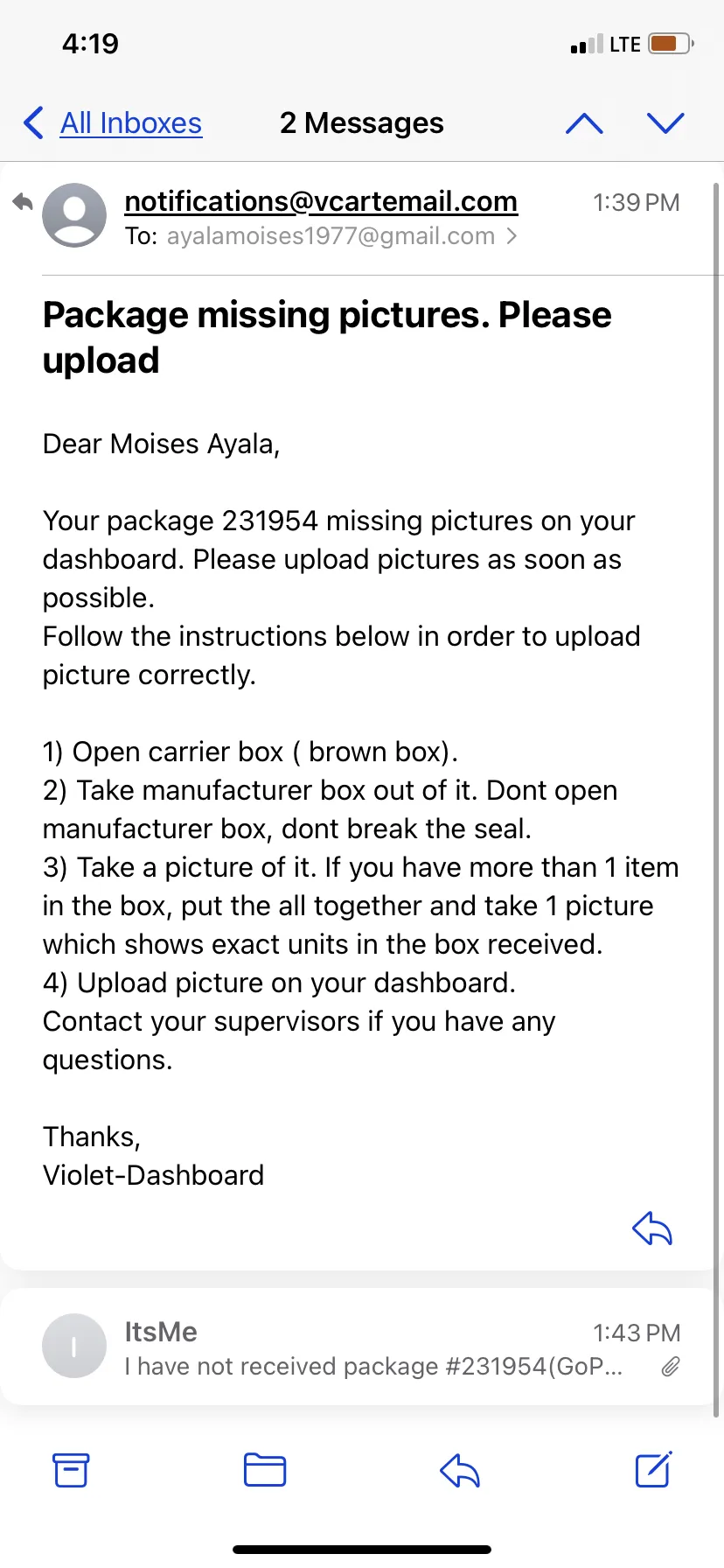Screen dimensions: 724x1568
Task: Tap the replied indicator arrow
Action: [x=23, y=203]
